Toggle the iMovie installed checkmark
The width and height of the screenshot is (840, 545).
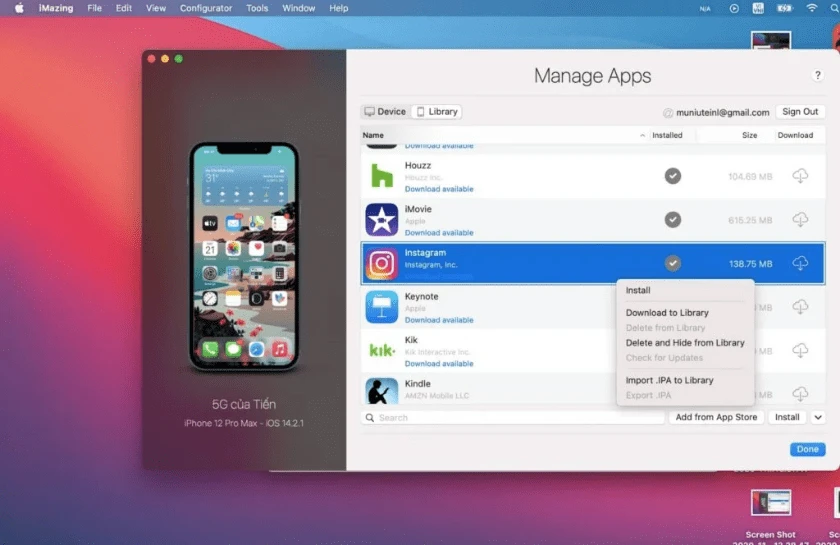pyautogui.click(x=672, y=220)
